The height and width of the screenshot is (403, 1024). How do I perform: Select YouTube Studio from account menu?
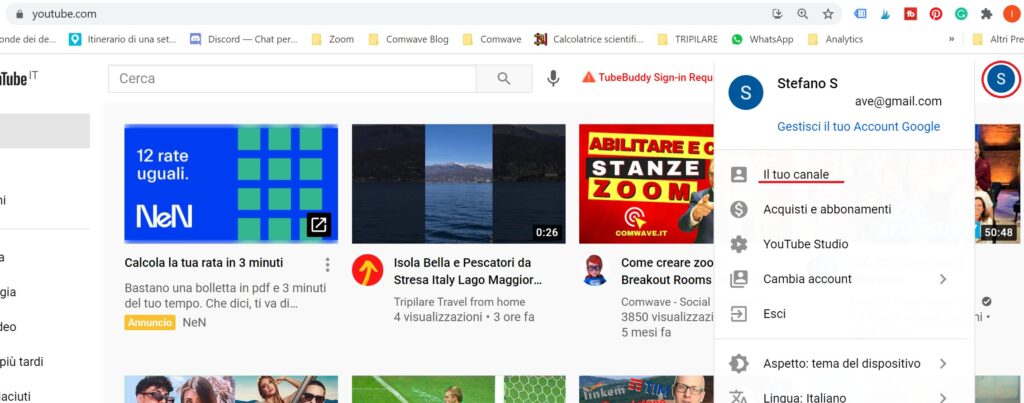(805, 244)
